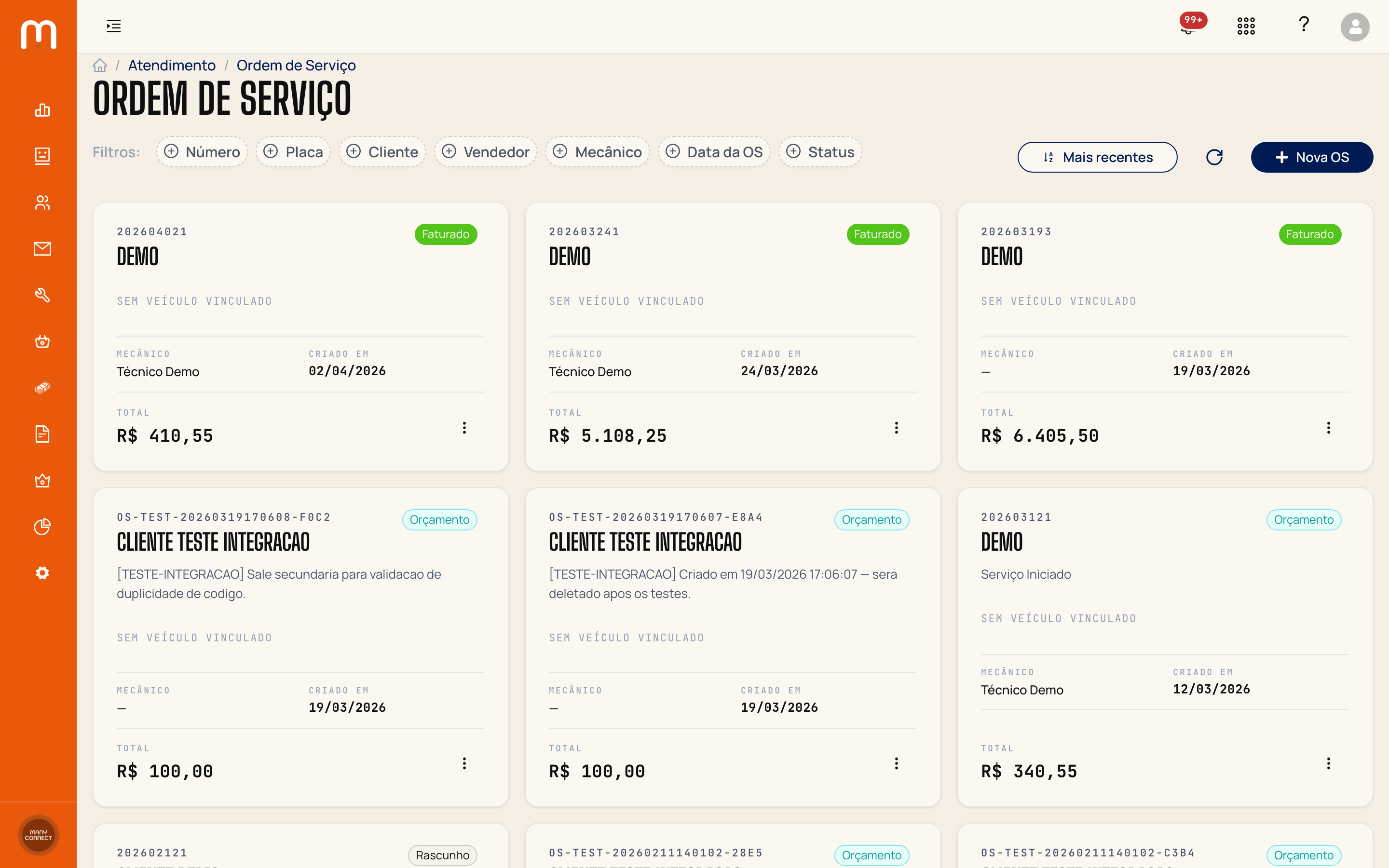The image size is (1389, 868).
Task: Add the Vendedor filter
Action: click(486, 151)
